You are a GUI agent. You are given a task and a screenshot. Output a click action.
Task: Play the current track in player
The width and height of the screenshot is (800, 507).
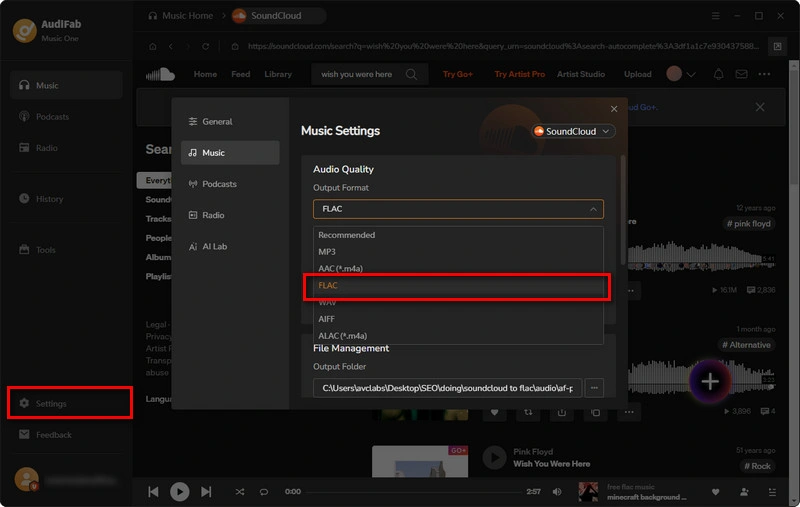[x=180, y=492]
